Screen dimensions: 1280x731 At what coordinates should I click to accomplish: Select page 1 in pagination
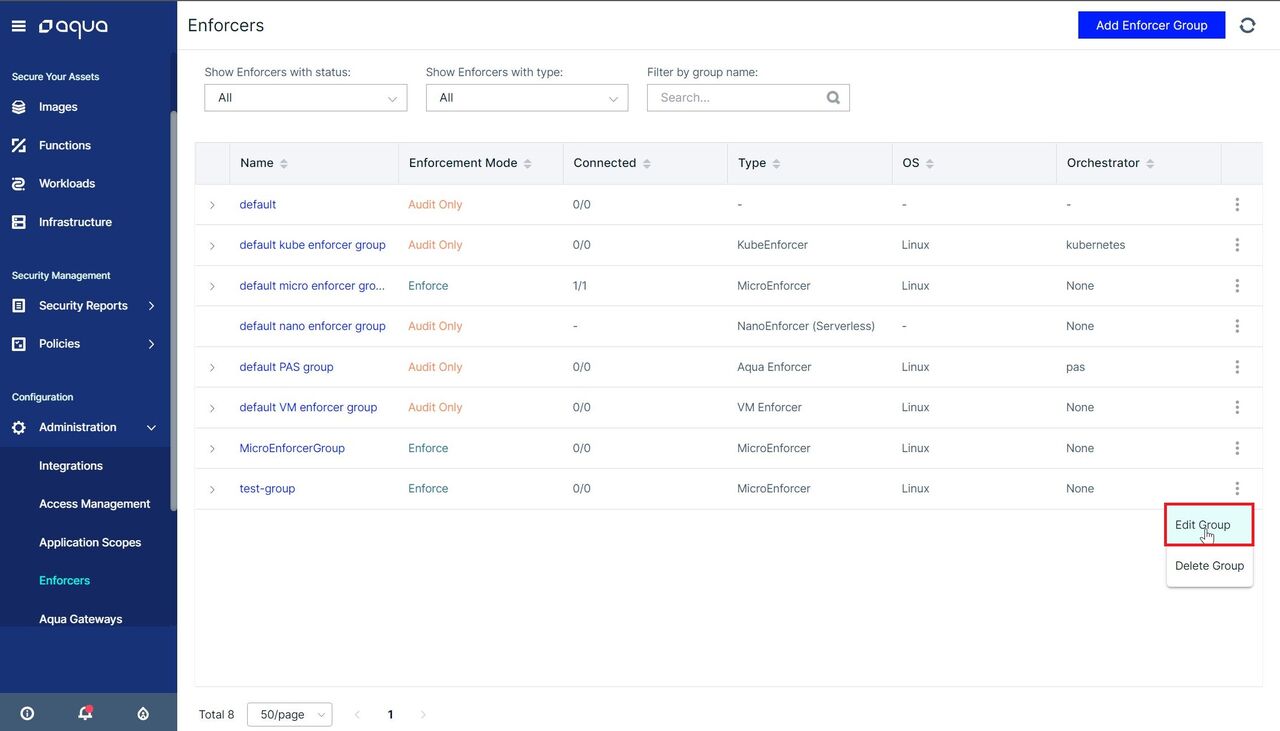pyautogui.click(x=390, y=714)
